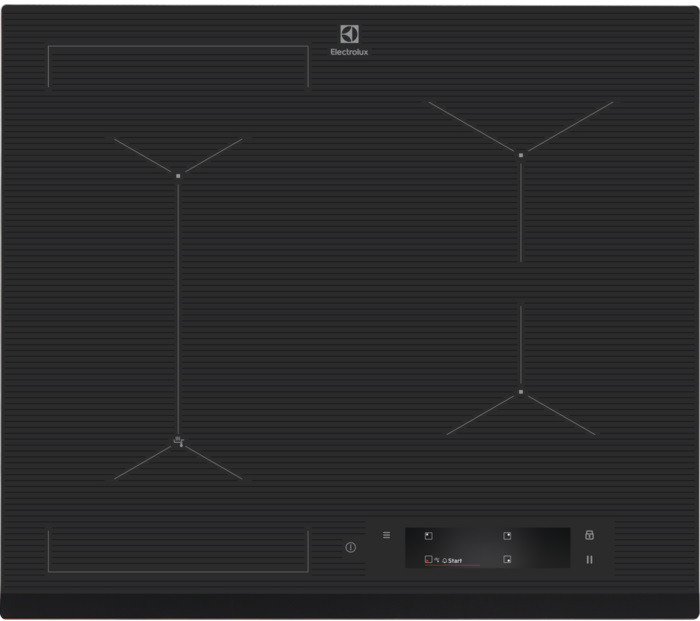Tap the red underline below Start
The width and height of the screenshot is (700, 621).
coord(455,567)
